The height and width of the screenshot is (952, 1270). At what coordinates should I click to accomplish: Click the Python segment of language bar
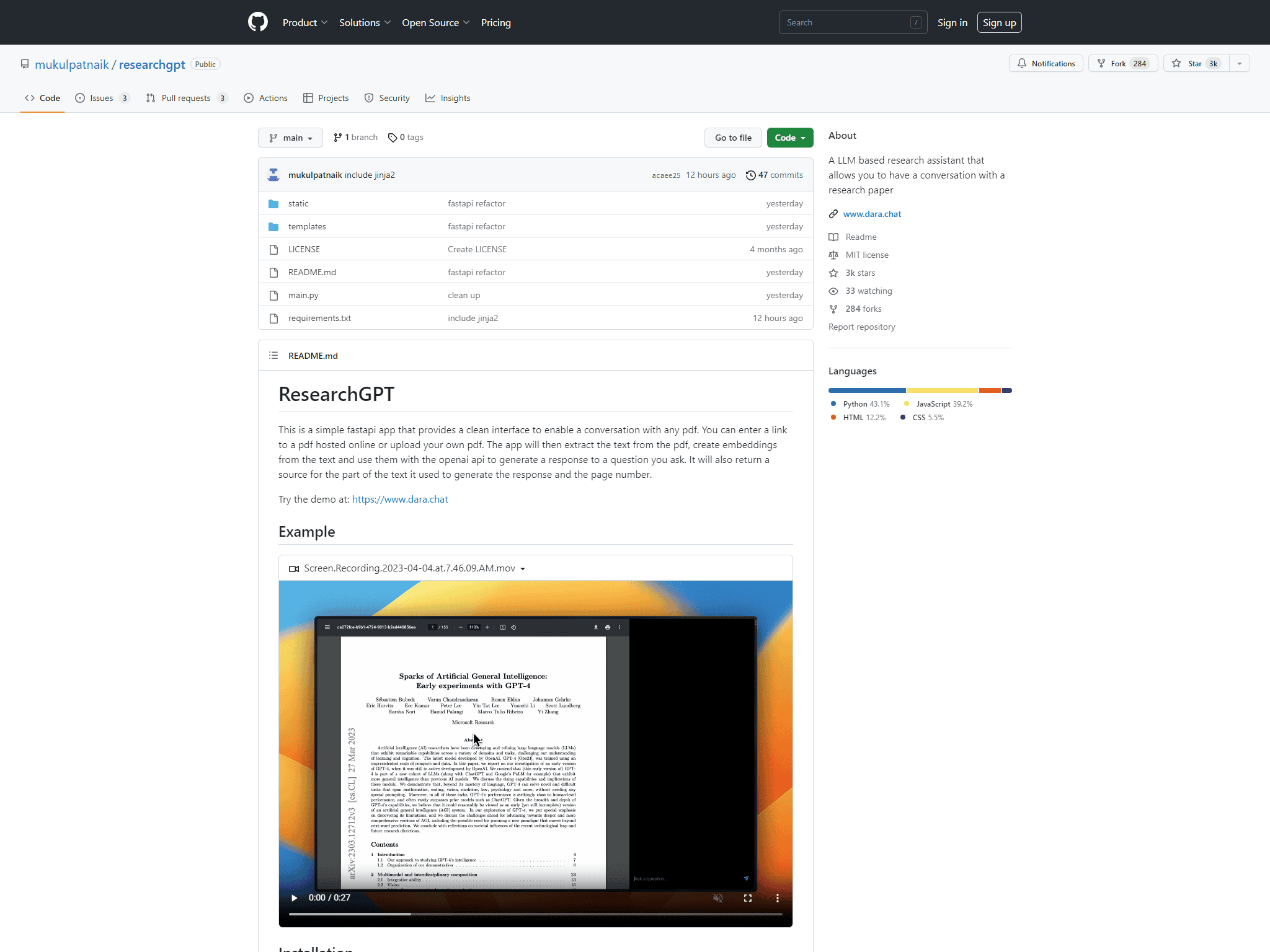click(x=867, y=390)
